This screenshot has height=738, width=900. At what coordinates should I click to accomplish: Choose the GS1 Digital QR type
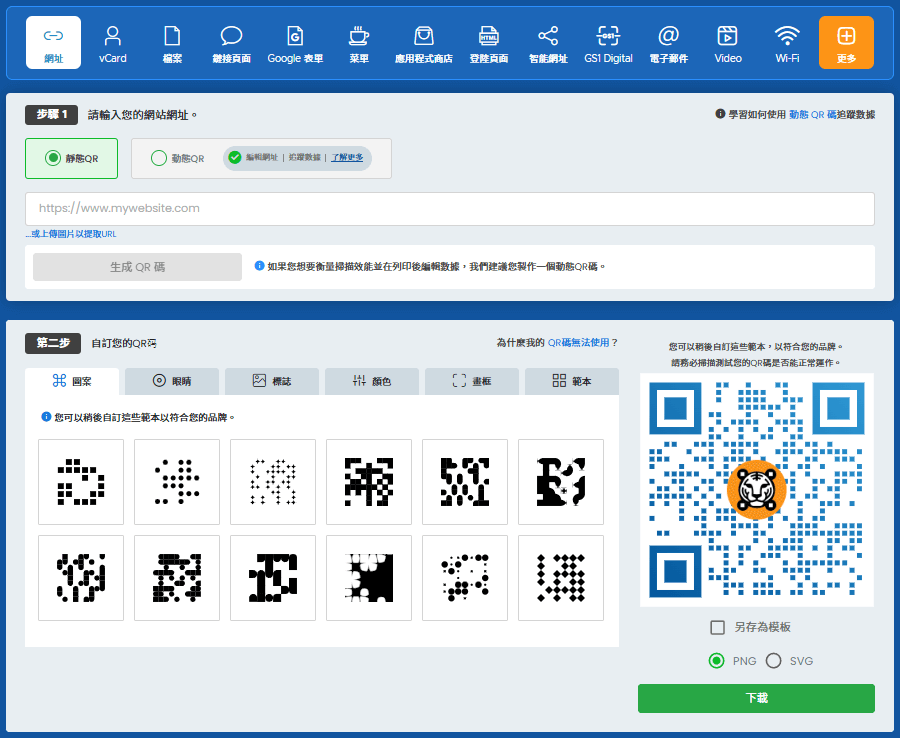[x=608, y=42]
